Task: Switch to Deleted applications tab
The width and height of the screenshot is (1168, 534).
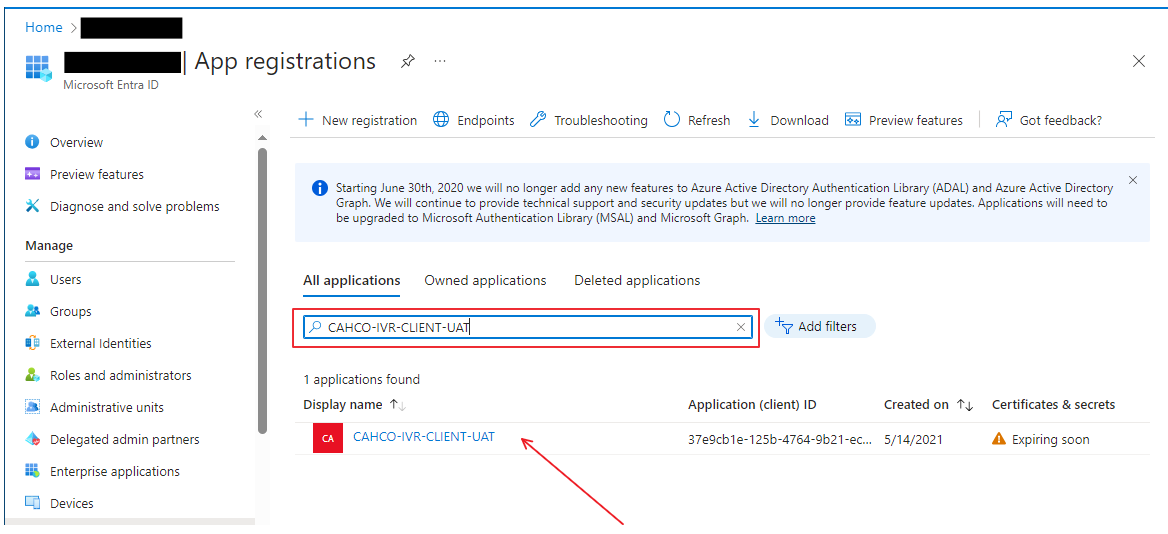Action: 637,281
